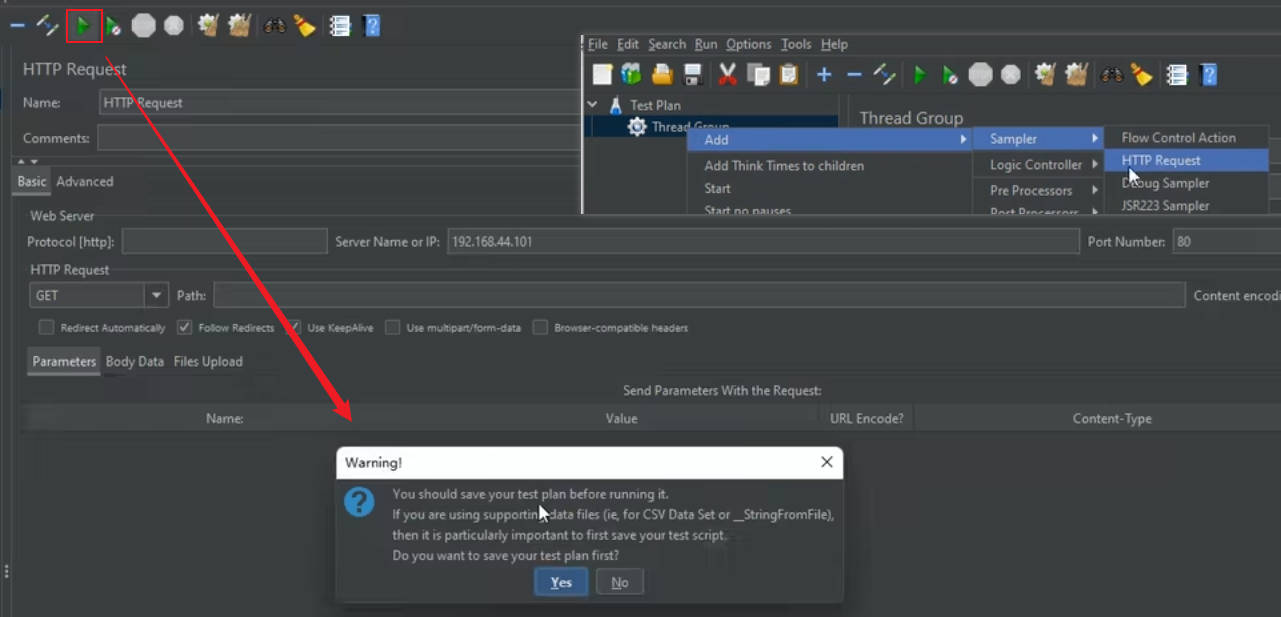The height and width of the screenshot is (617, 1281).
Task: Click the Cut scissors icon
Action: tap(728, 74)
